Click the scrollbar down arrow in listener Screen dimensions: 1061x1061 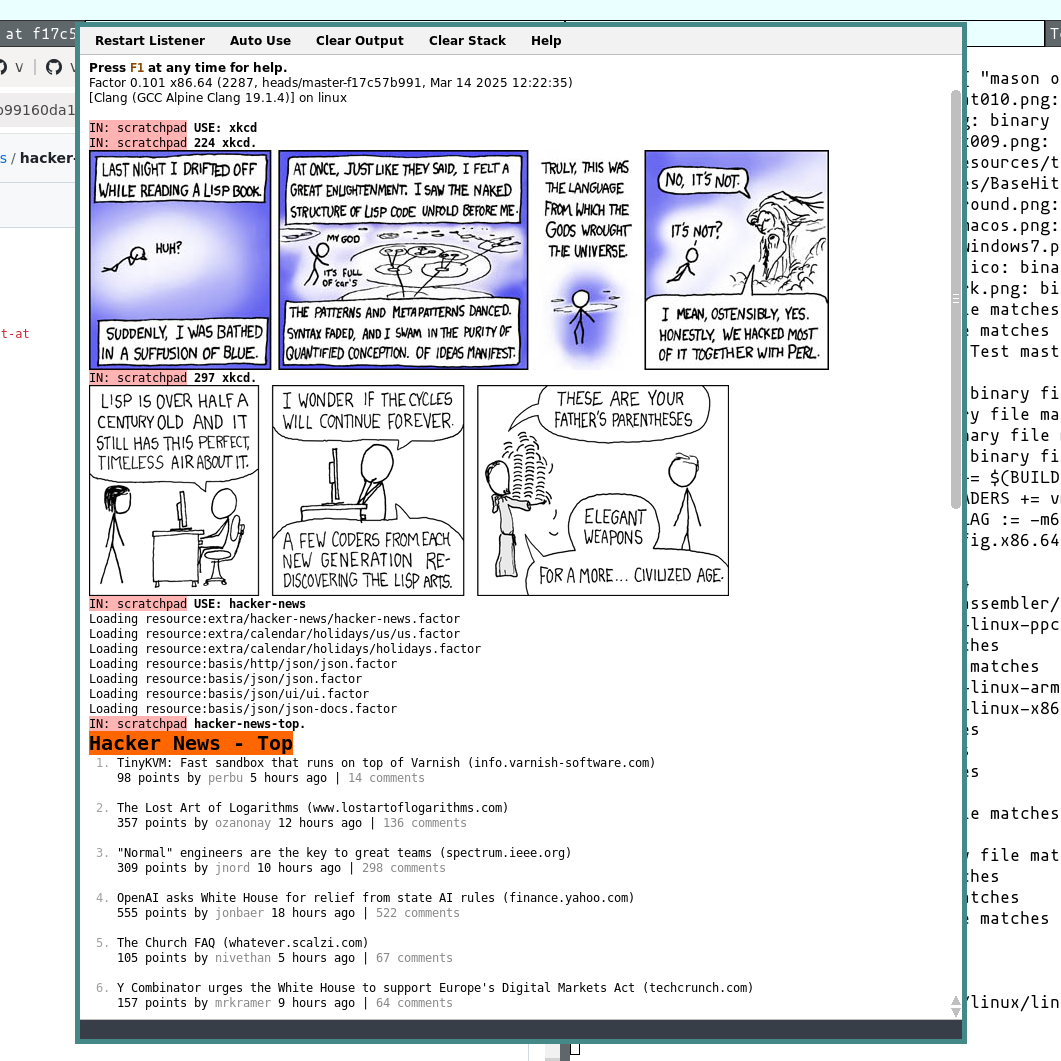[x=955, y=1012]
